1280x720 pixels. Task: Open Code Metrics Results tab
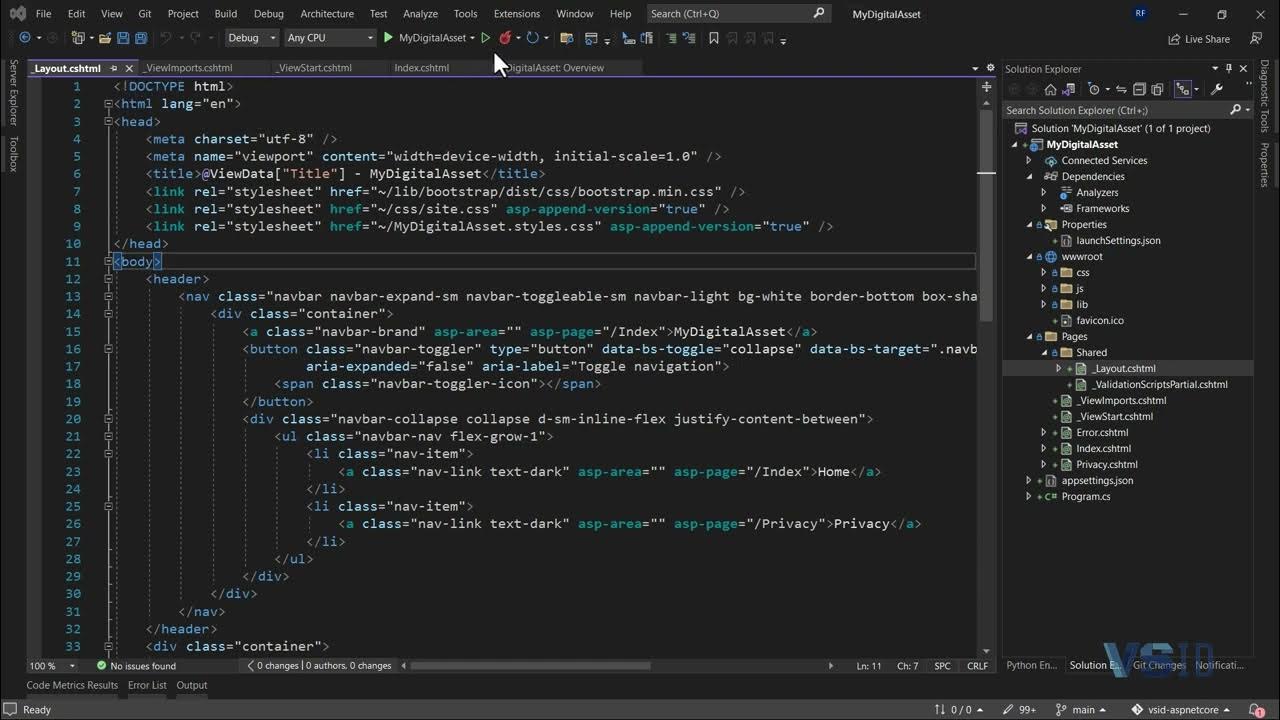pyautogui.click(x=72, y=685)
